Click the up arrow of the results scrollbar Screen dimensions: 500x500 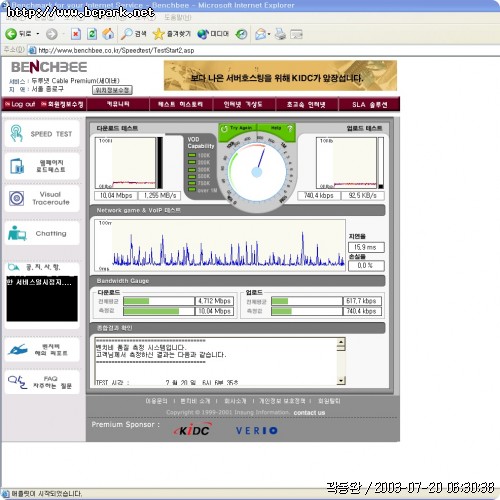pos(341,342)
